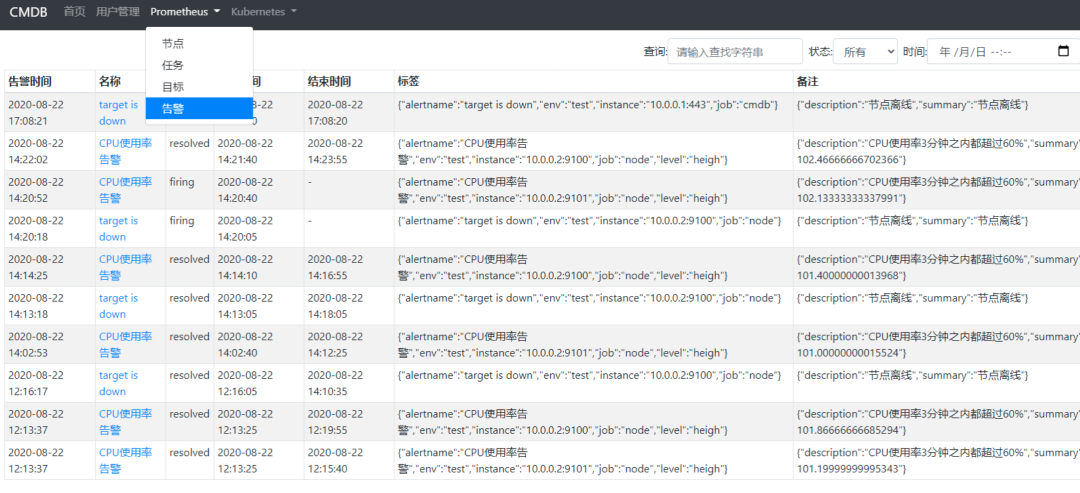Open CPU使用率告警 alert from 14:22:02
The height and width of the screenshot is (493, 1080).
point(125,151)
